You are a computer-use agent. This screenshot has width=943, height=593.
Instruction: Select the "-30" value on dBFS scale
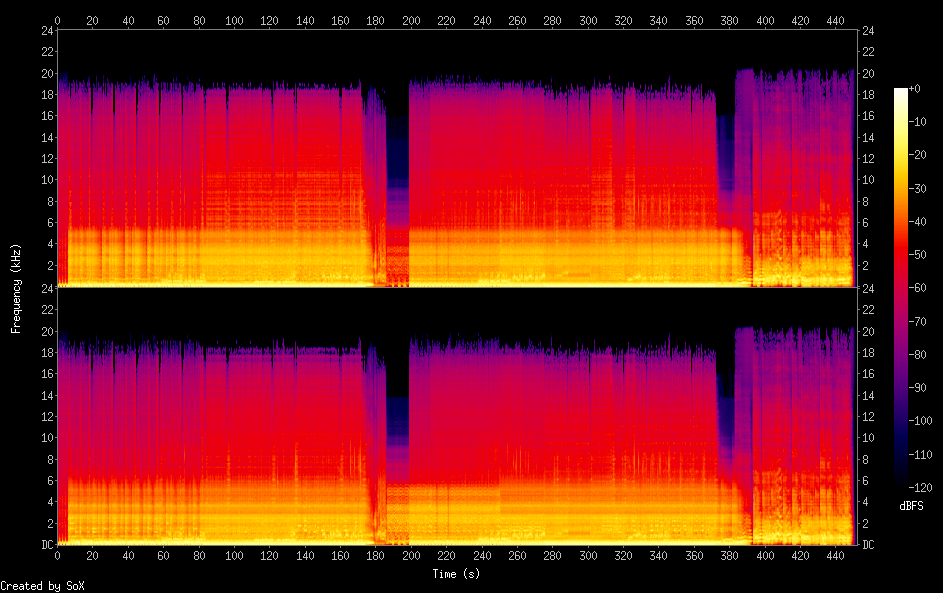[918, 188]
